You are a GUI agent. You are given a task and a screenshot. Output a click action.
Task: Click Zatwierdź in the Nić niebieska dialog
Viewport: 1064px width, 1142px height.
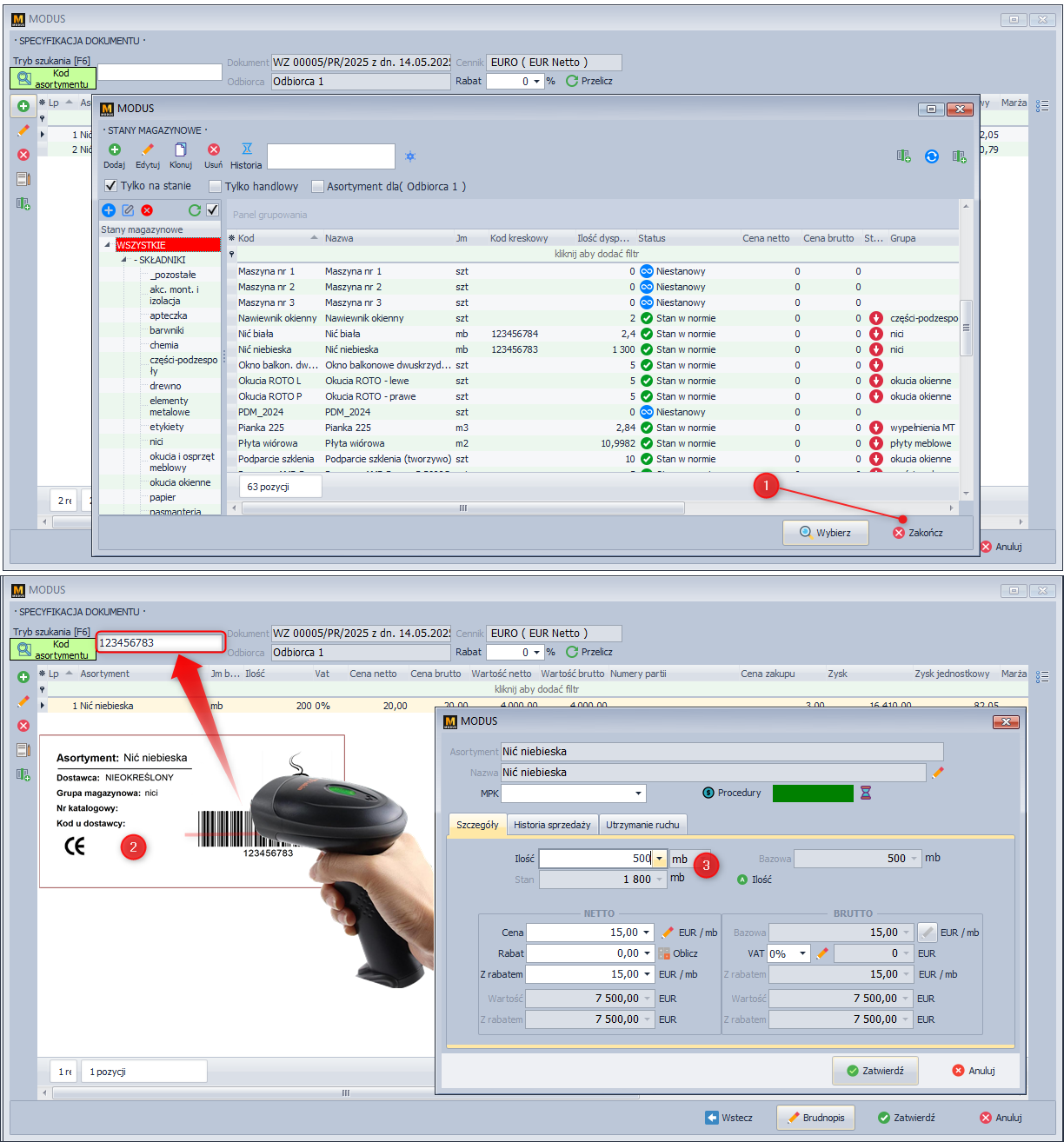tap(874, 1071)
